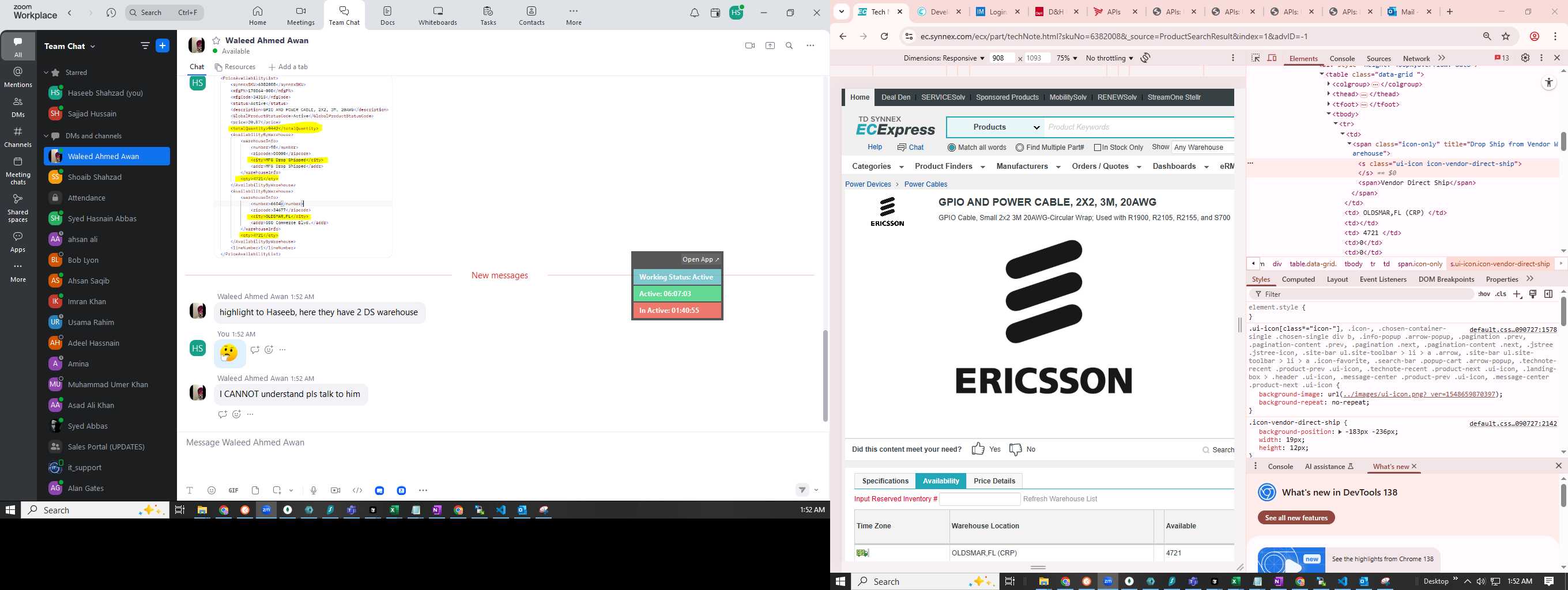
Task: Collapse the DMs and channels section
Action: tap(46, 135)
